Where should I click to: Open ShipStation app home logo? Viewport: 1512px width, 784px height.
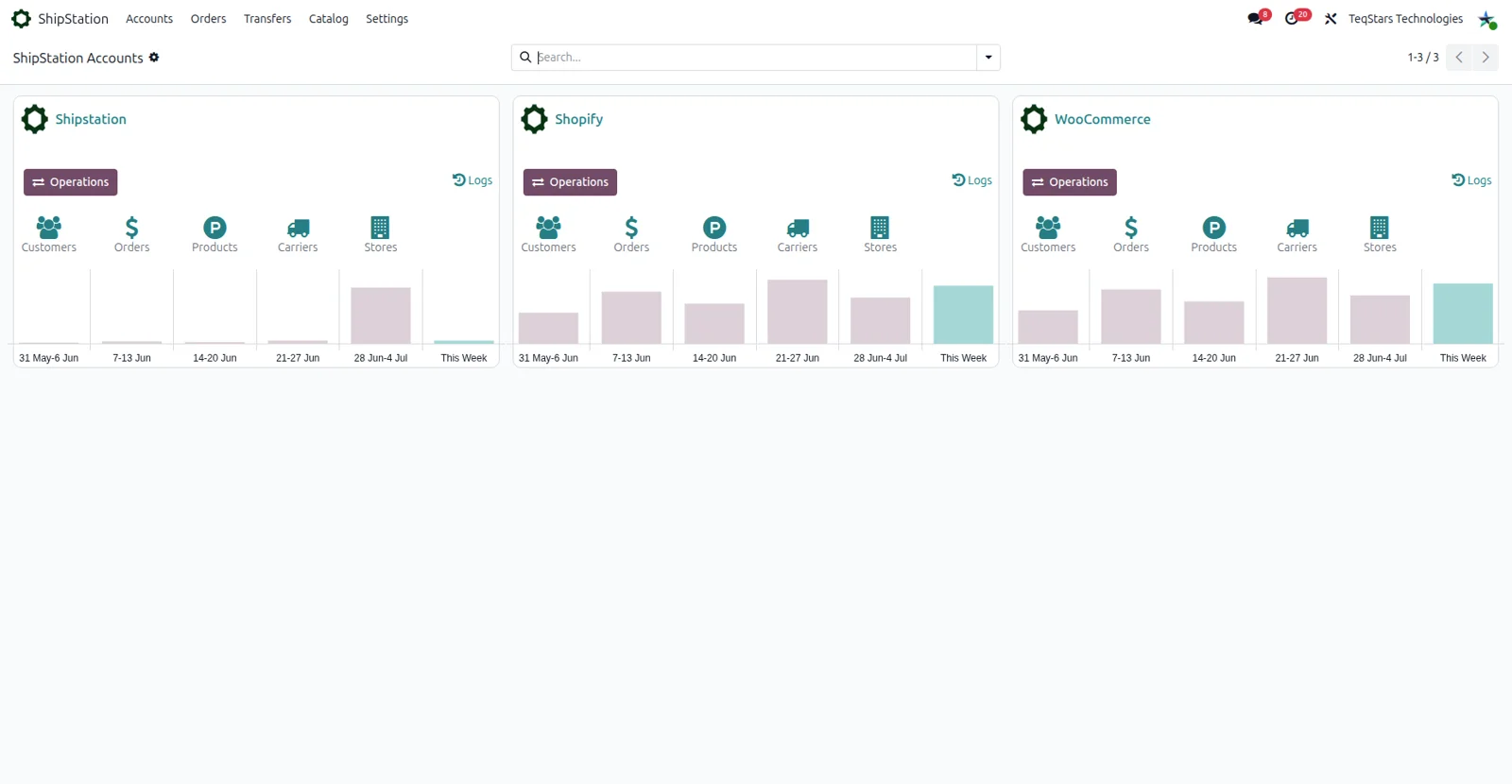[x=21, y=19]
